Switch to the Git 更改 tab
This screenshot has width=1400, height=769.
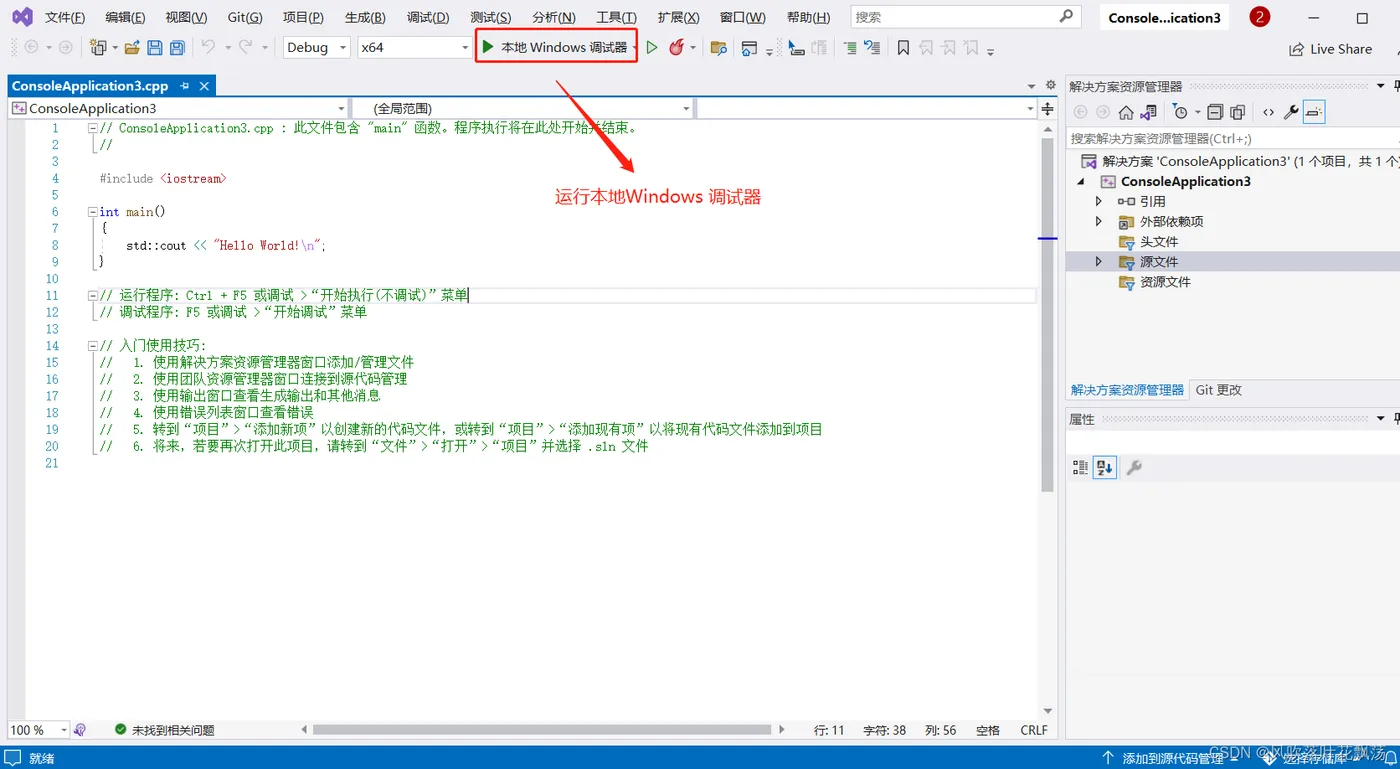tap(1218, 390)
